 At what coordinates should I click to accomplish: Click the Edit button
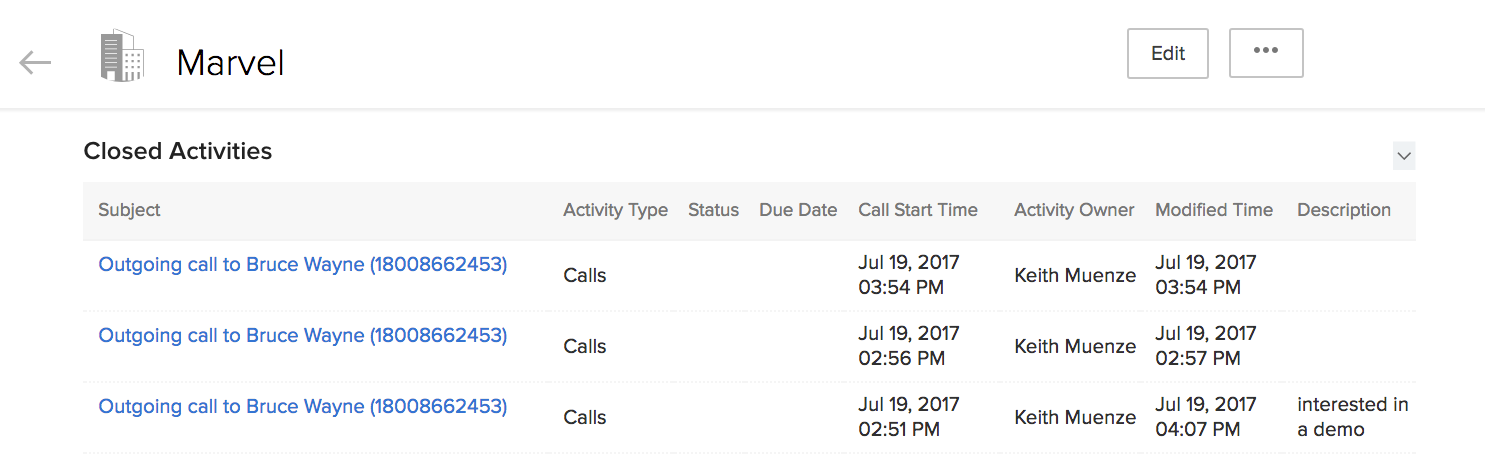(x=1168, y=53)
